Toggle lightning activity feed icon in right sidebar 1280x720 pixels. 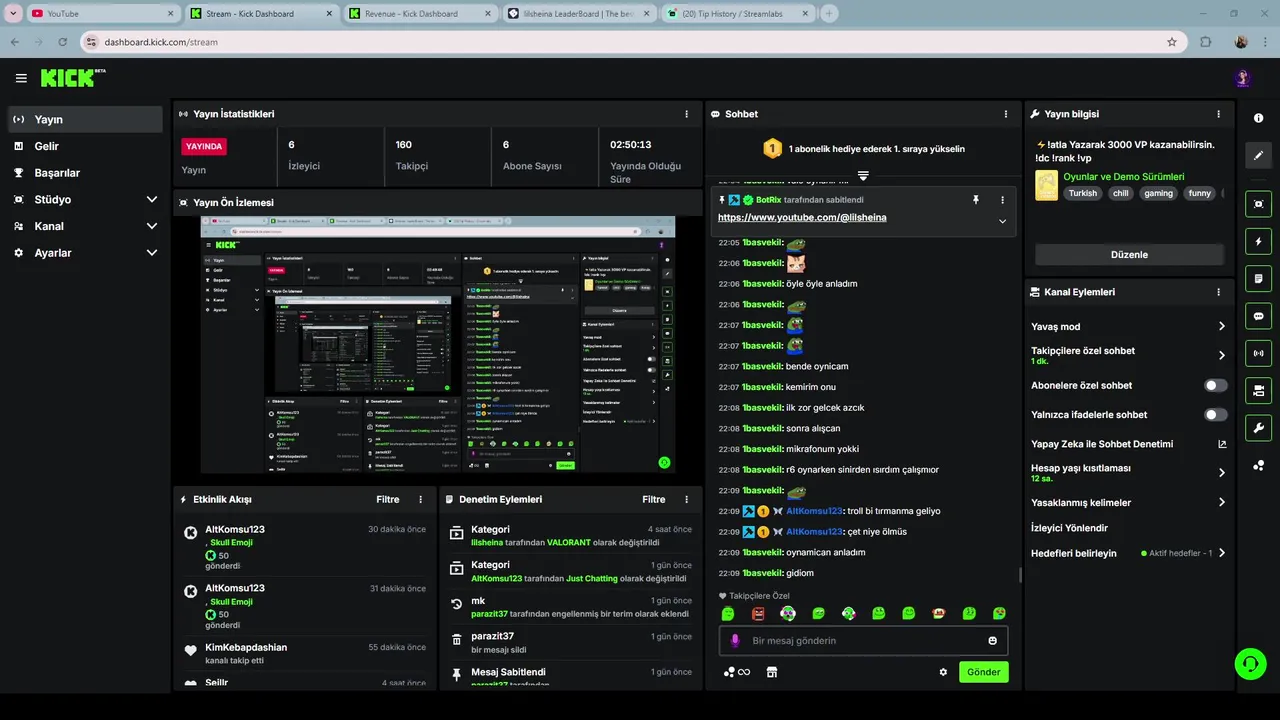1258,241
